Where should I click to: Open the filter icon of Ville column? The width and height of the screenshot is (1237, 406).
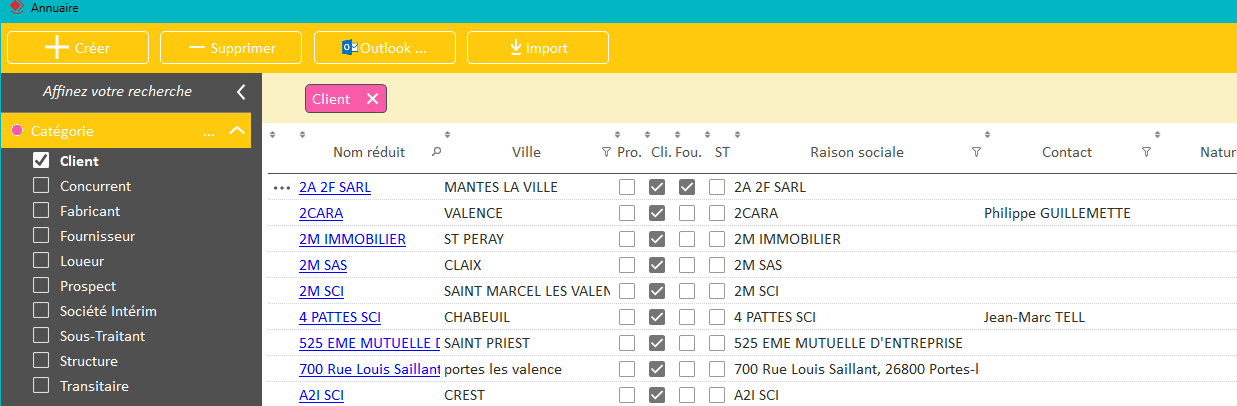point(606,152)
